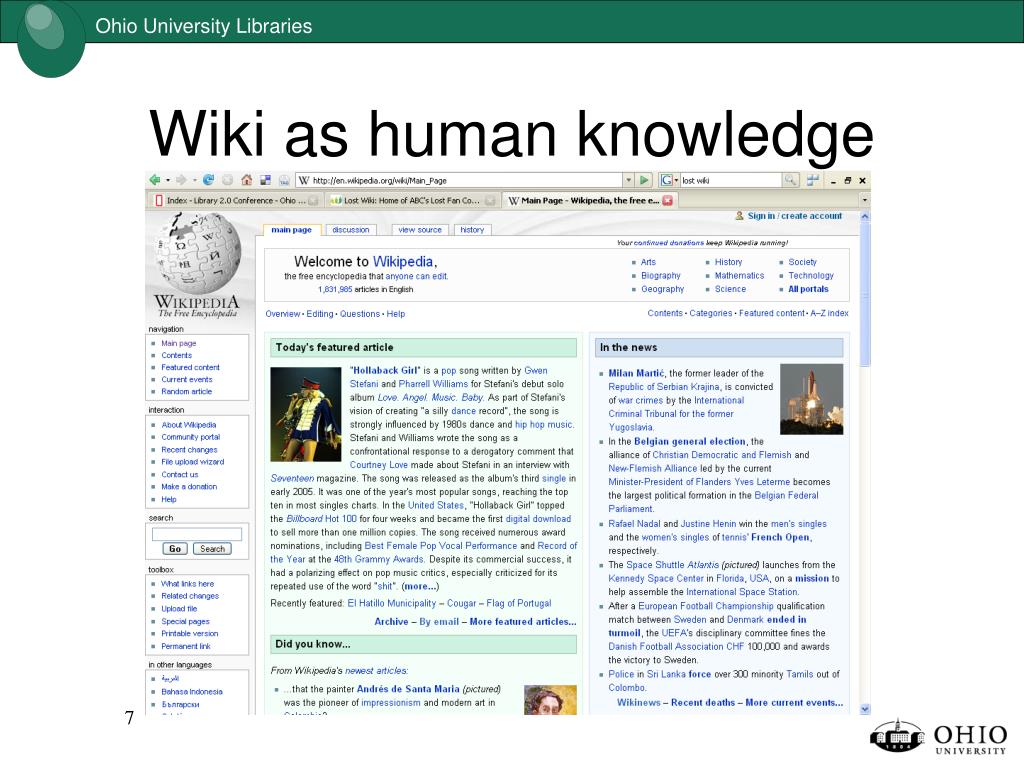Open the Wikinews link
This screenshot has height=768, width=1024.
[638, 703]
